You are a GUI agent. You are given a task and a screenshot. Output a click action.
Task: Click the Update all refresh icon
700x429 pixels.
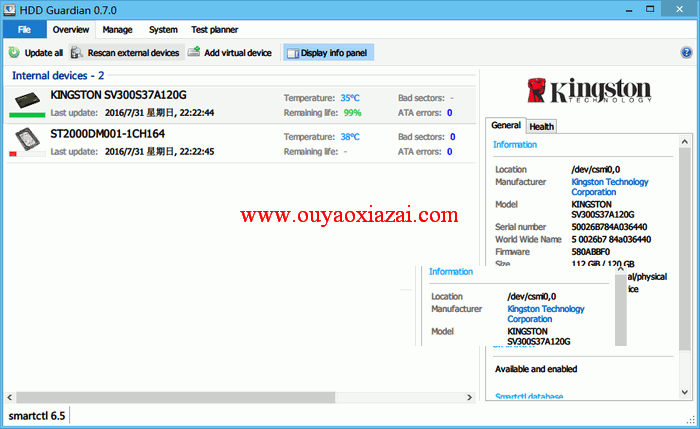click(x=14, y=53)
